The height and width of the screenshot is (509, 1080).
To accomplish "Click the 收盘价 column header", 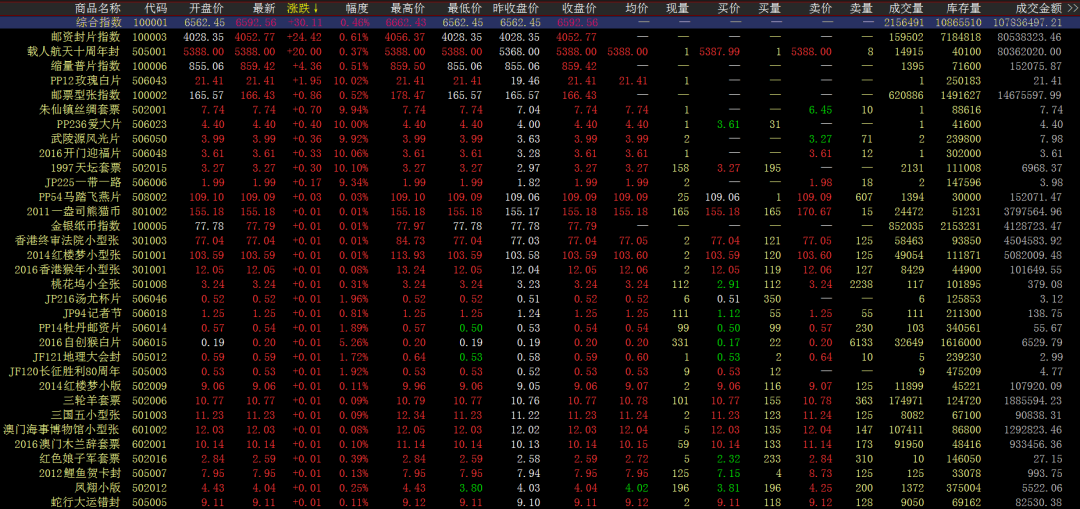I will [x=580, y=8].
